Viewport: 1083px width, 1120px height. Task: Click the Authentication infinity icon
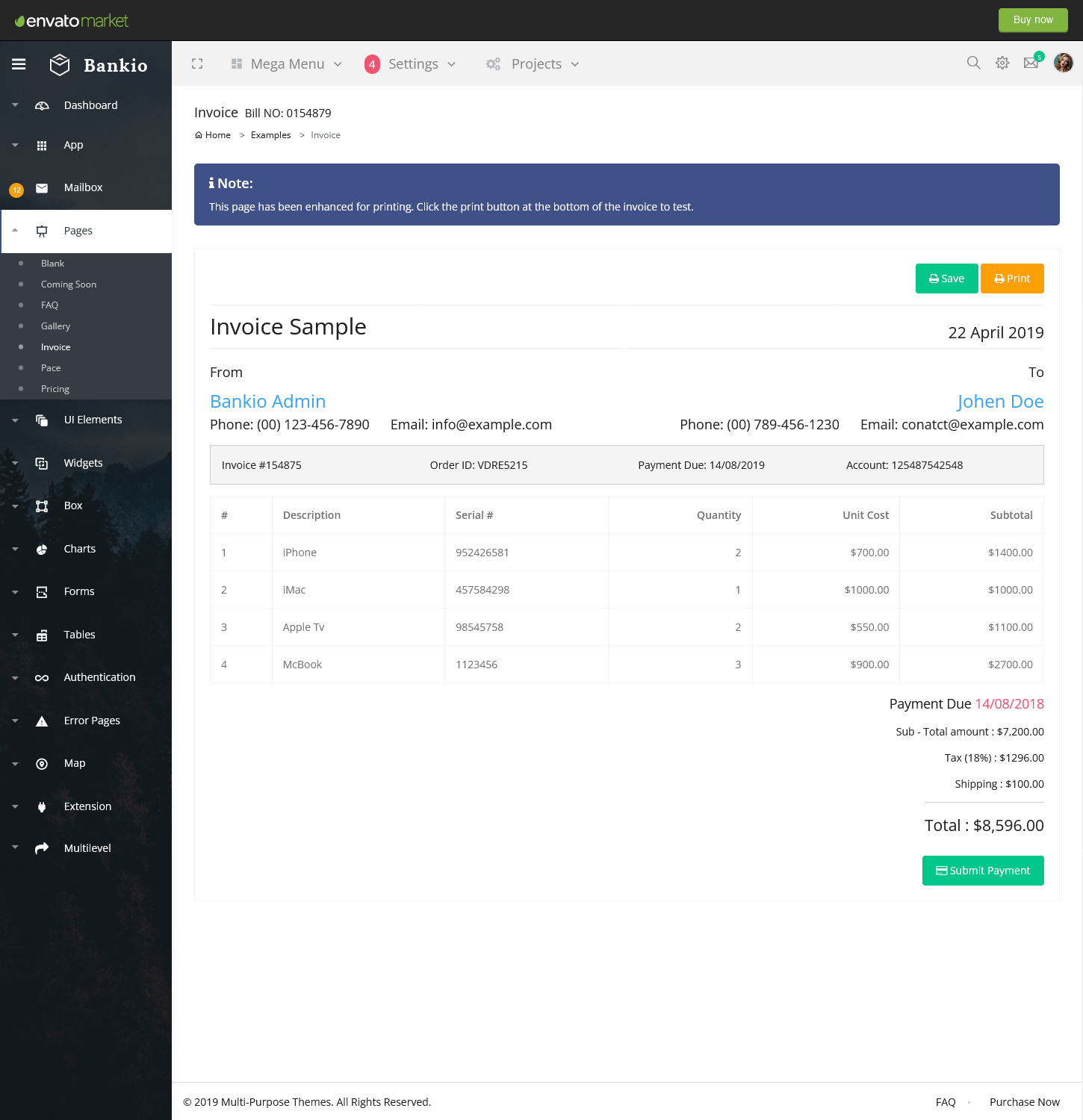(42, 678)
